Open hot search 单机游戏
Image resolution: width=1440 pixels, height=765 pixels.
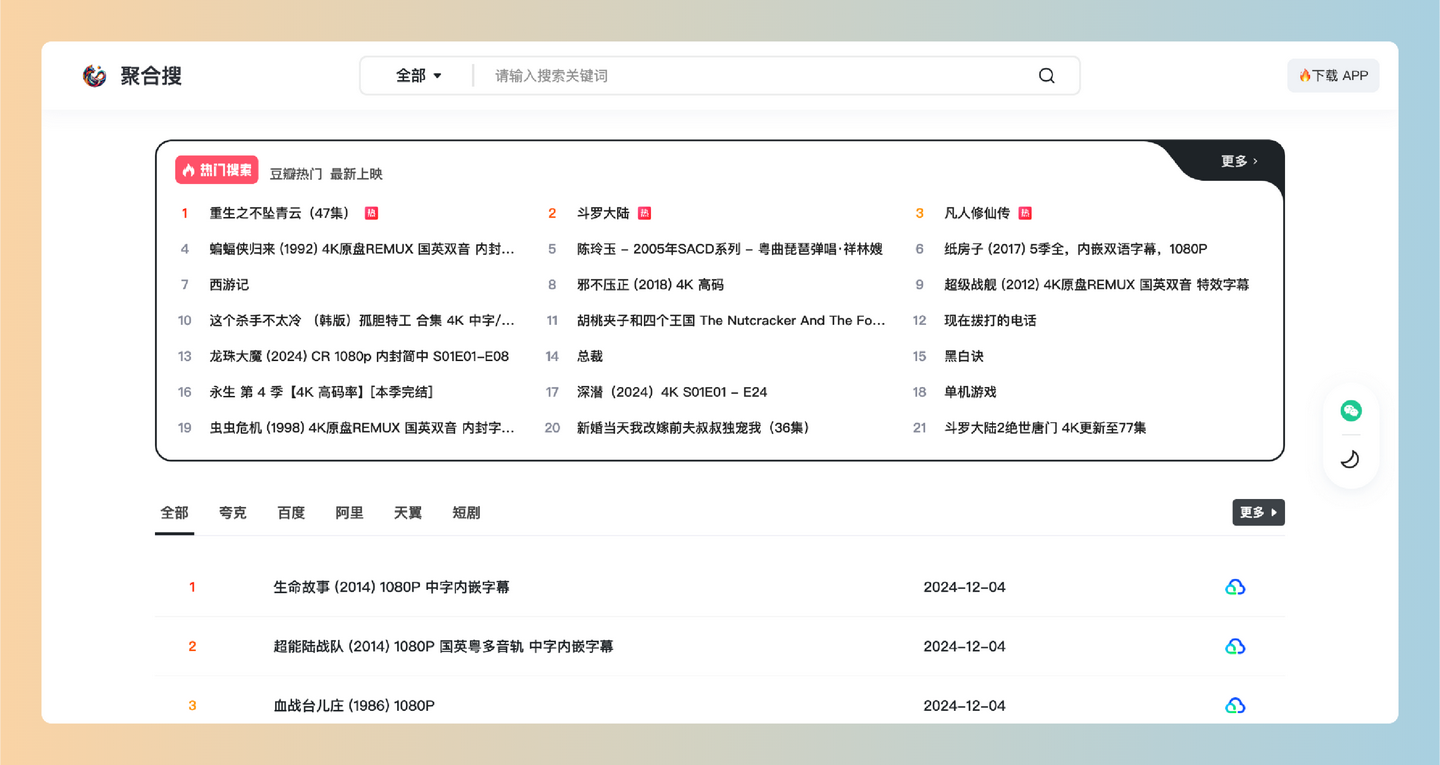pos(970,392)
